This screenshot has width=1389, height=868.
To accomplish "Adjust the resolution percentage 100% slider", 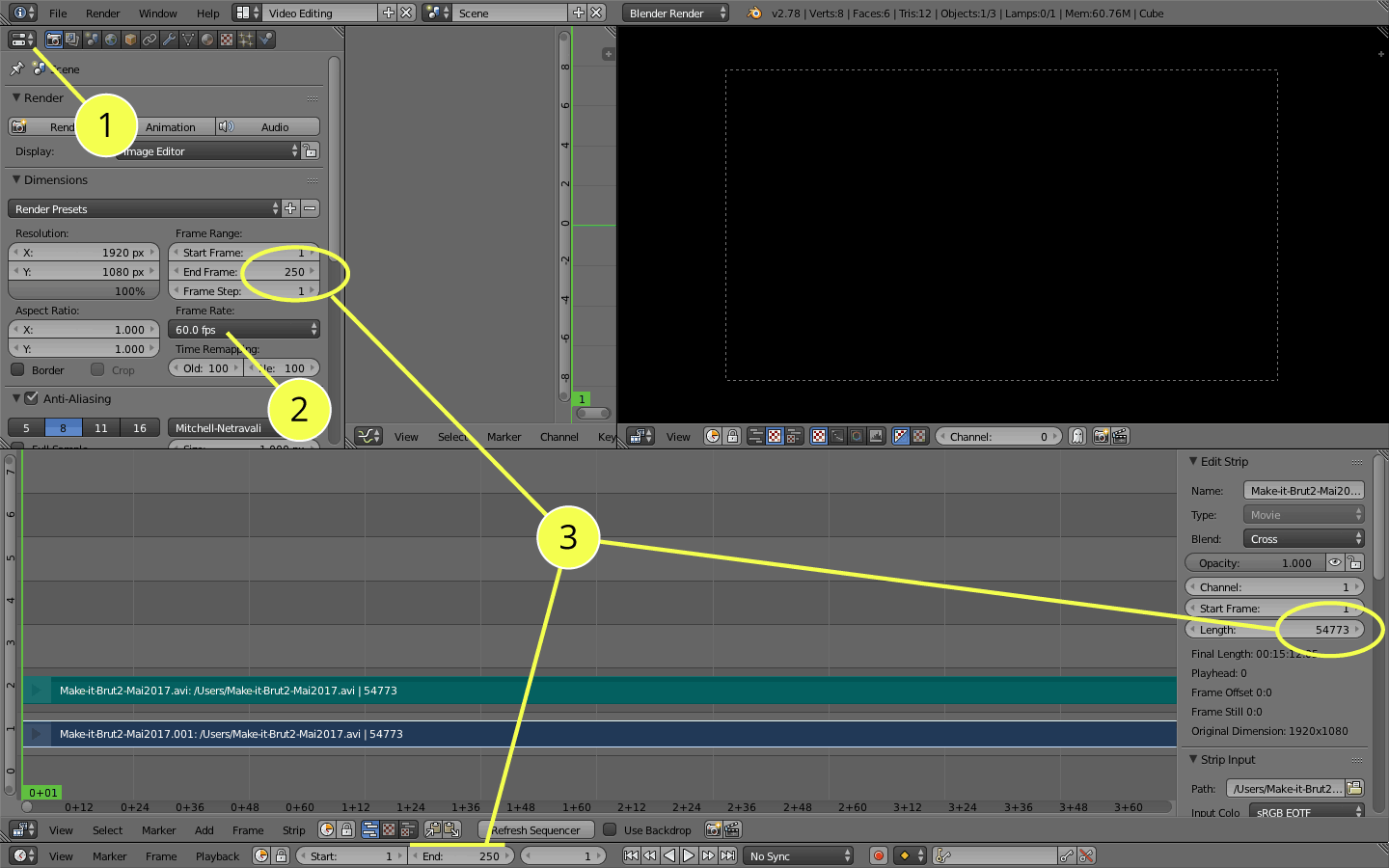I will click(83, 290).
